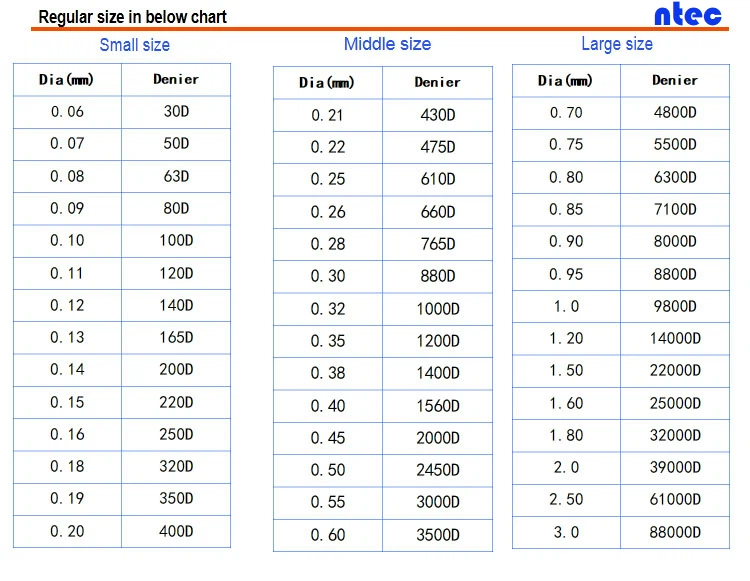The image size is (750, 581).
Task: Select the Large size heading
Action: point(617,44)
